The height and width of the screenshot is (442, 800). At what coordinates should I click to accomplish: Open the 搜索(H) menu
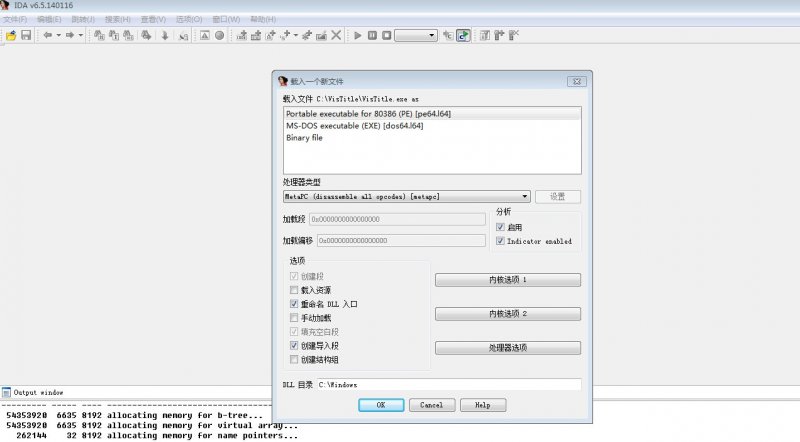pyautogui.click(x=118, y=19)
